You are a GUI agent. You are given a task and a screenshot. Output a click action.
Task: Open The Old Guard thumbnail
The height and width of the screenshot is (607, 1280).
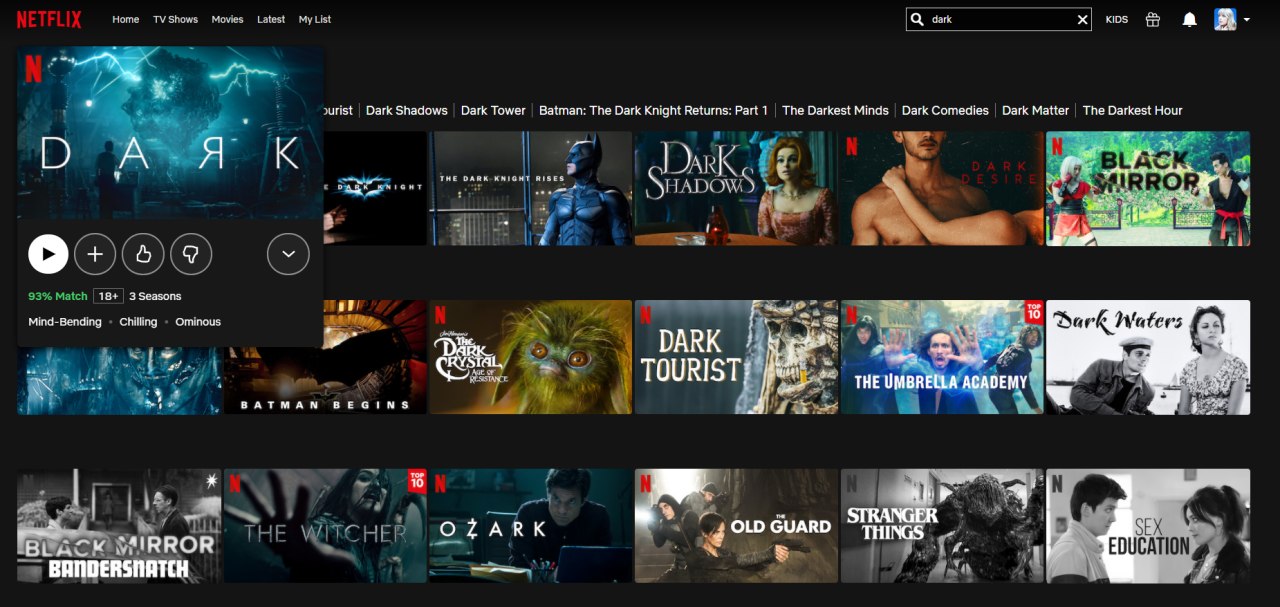pyautogui.click(x=736, y=526)
